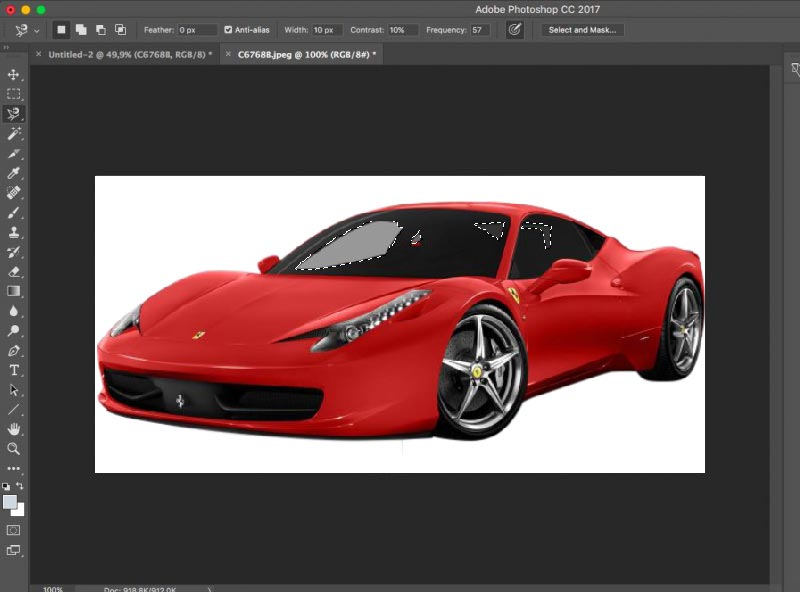The height and width of the screenshot is (592, 800).
Task: Select the Gradient tool
Action: tap(14, 291)
